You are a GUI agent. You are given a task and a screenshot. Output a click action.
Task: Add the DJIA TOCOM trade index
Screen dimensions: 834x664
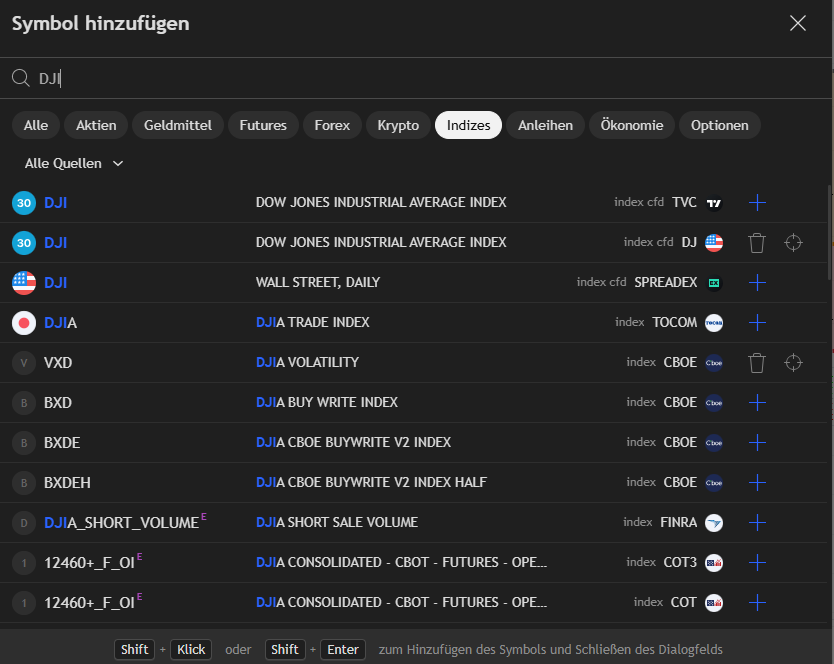[757, 323]
